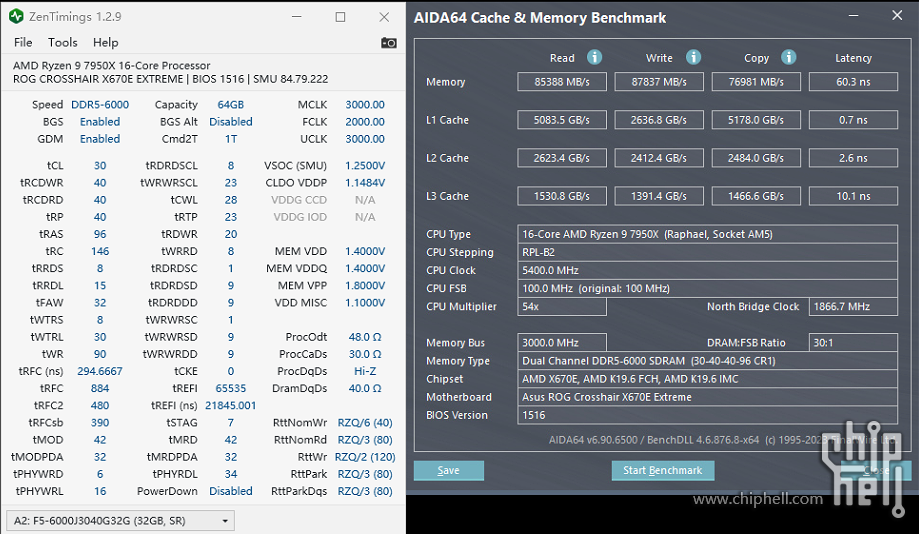The width and height of the screenshot is (919, 534).
Task: Open the Help menu
Action: pos(105,42)
